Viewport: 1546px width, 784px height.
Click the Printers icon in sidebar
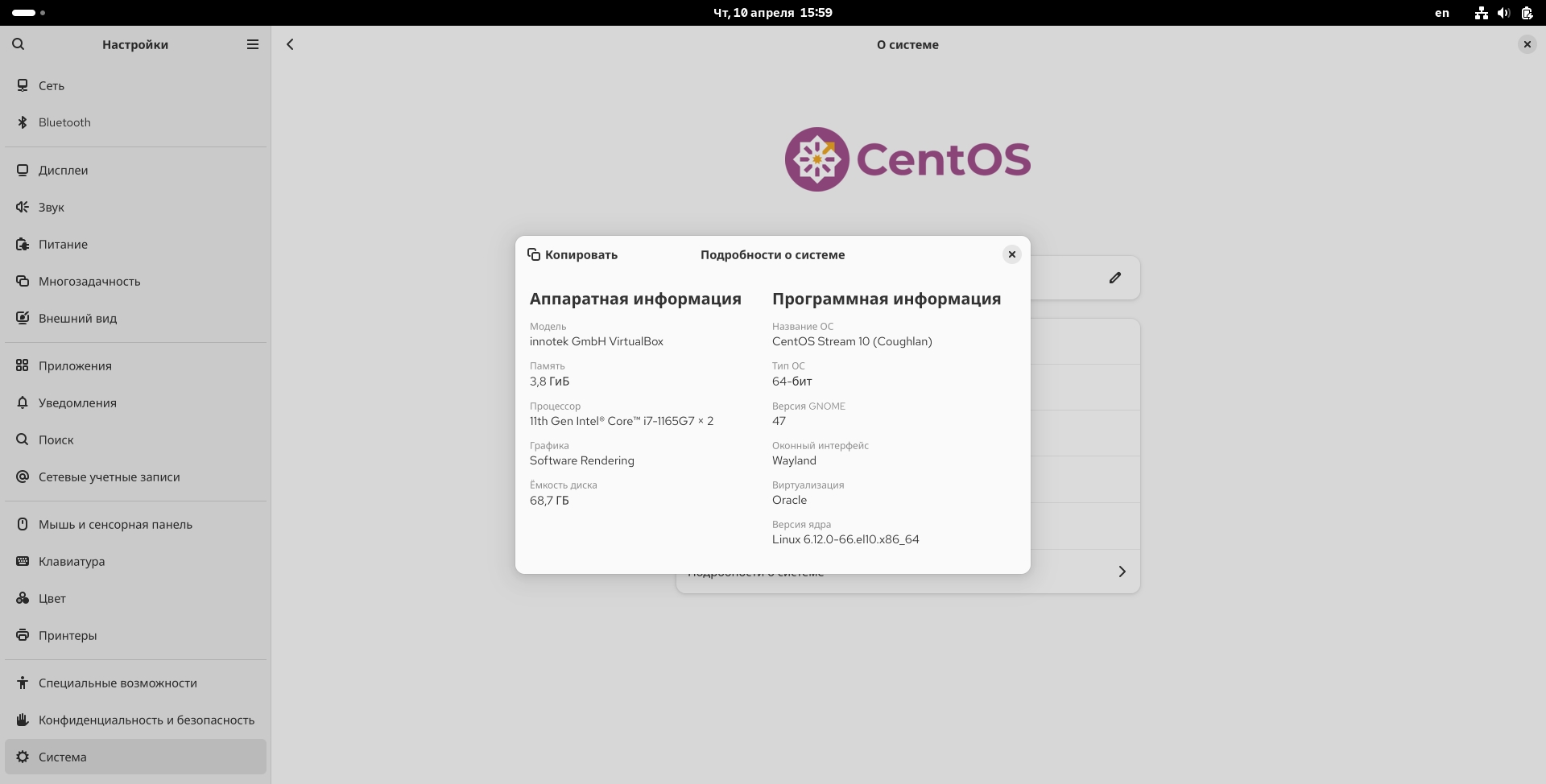(23, 635)
